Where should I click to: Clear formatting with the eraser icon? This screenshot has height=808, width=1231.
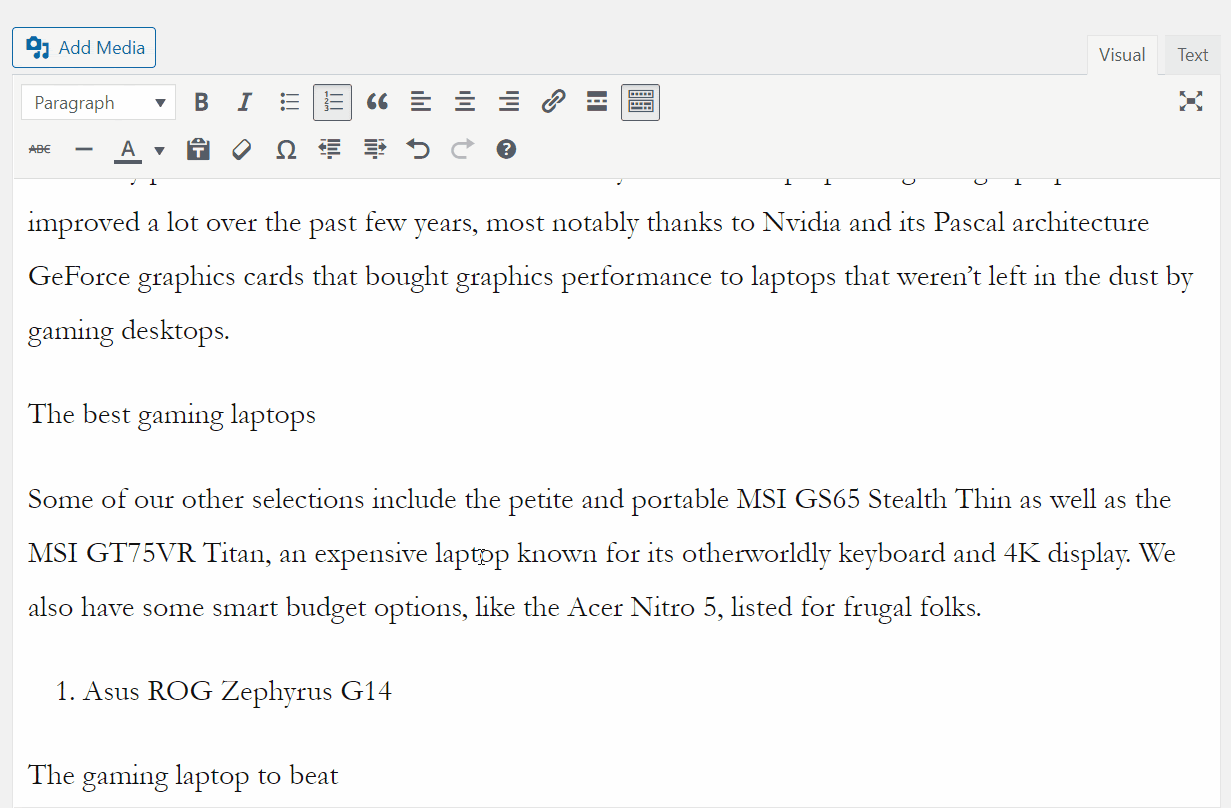click(242, 149)
